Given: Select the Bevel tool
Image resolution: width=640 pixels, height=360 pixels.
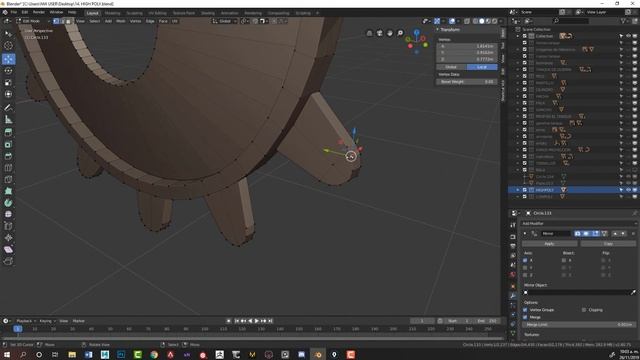Looking at the screenshot, I should [8, 156].
